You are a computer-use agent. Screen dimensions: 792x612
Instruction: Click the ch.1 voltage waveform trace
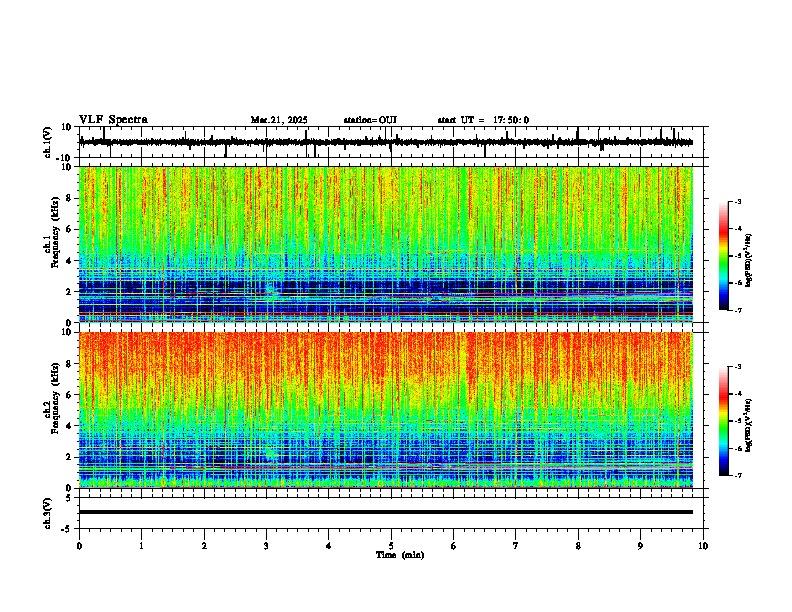[x=386, y=142]
